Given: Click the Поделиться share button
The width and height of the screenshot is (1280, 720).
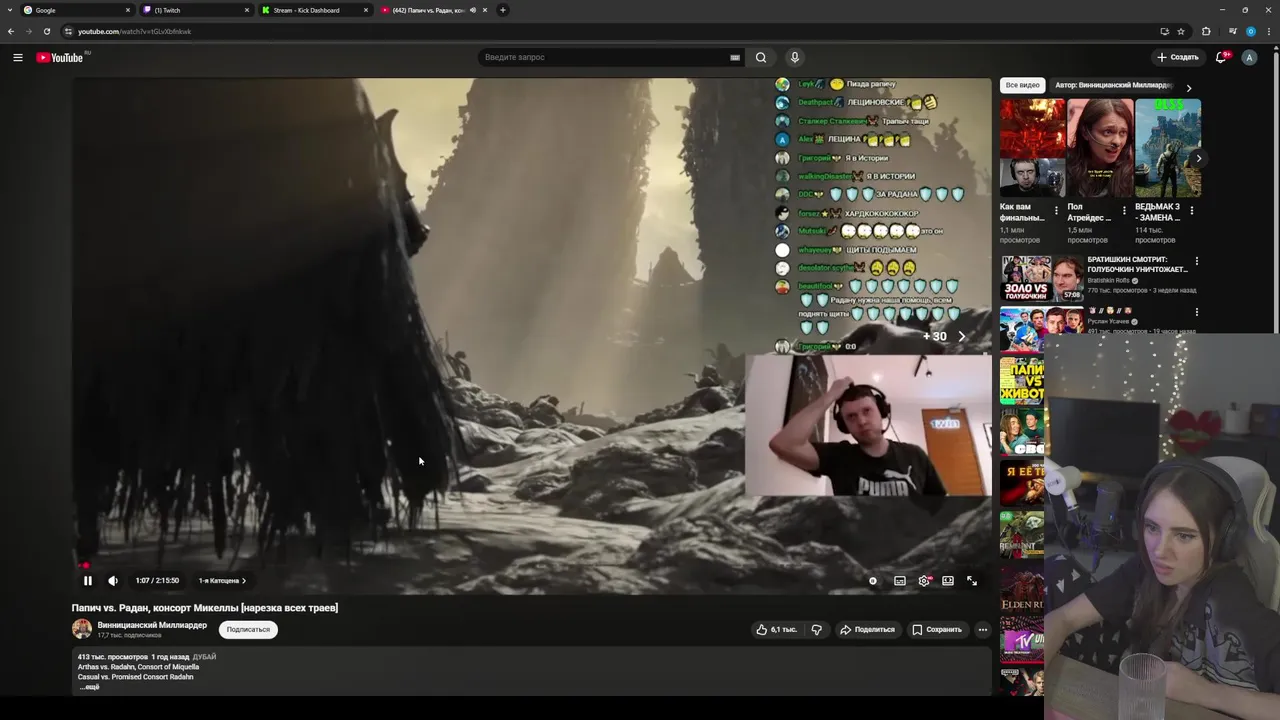Looking at the screenshot, I should click(x=867, y=630).
